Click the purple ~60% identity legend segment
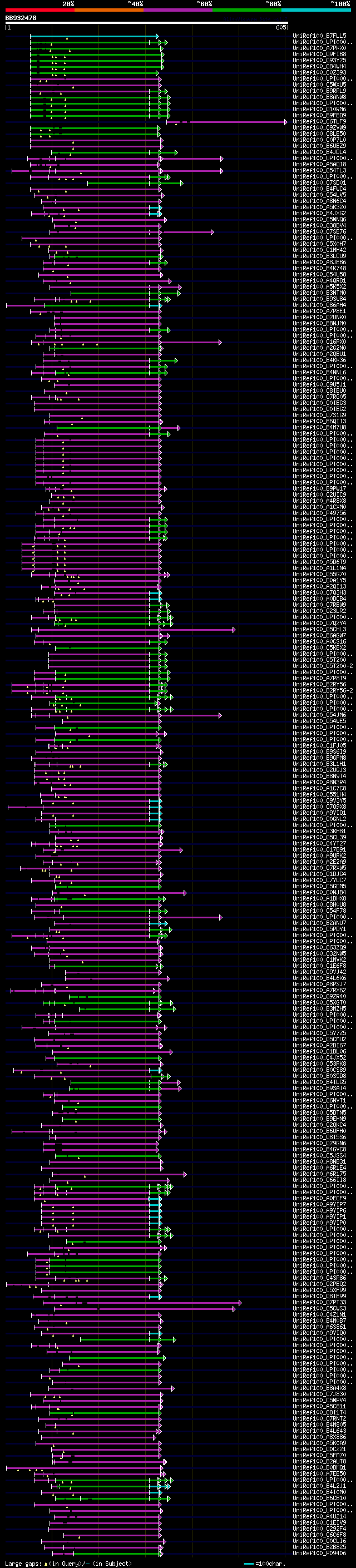 pyautogui.click(x=179, y=10)
